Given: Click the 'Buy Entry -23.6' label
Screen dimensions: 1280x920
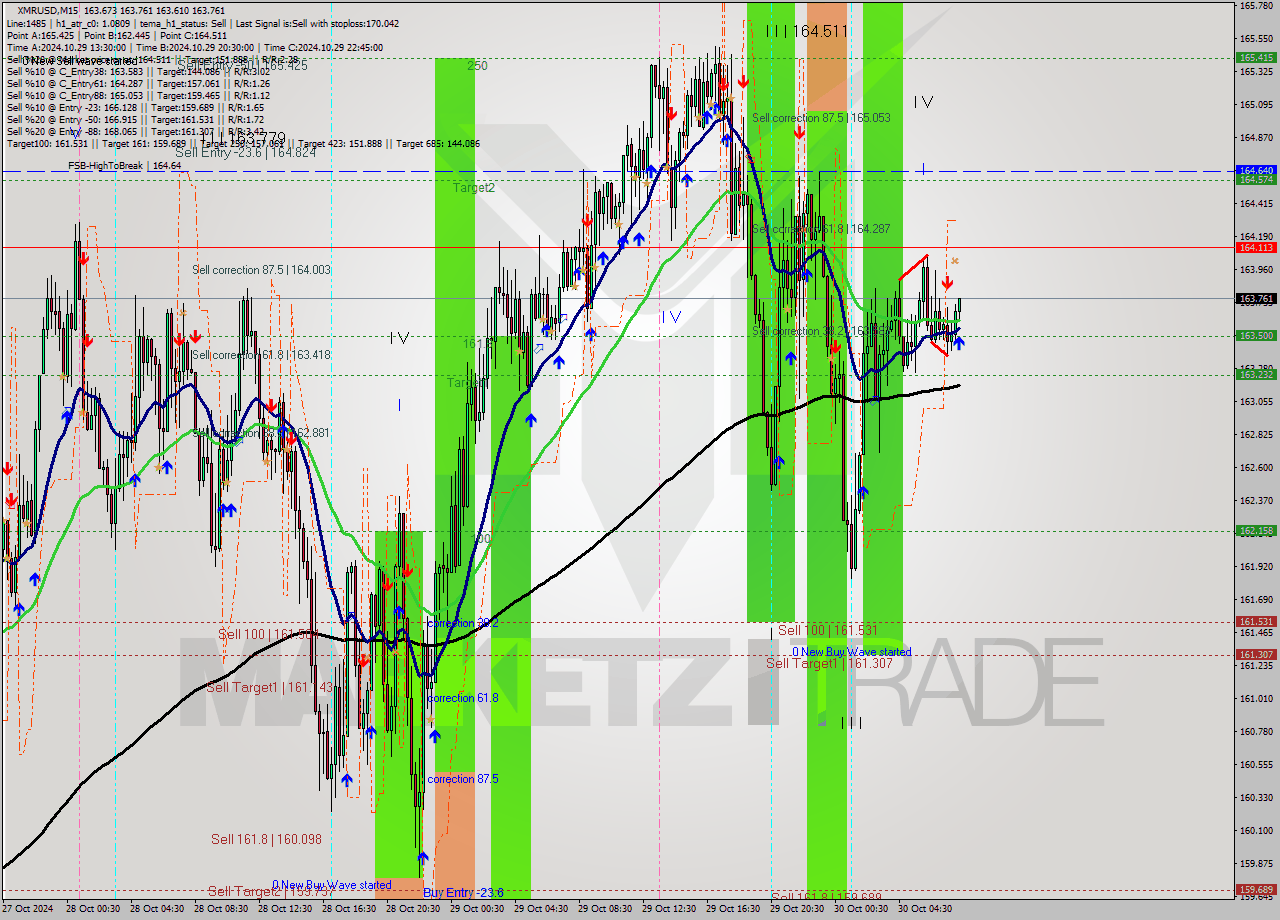Looking at the screenshot, I should [x=463, y=892].
